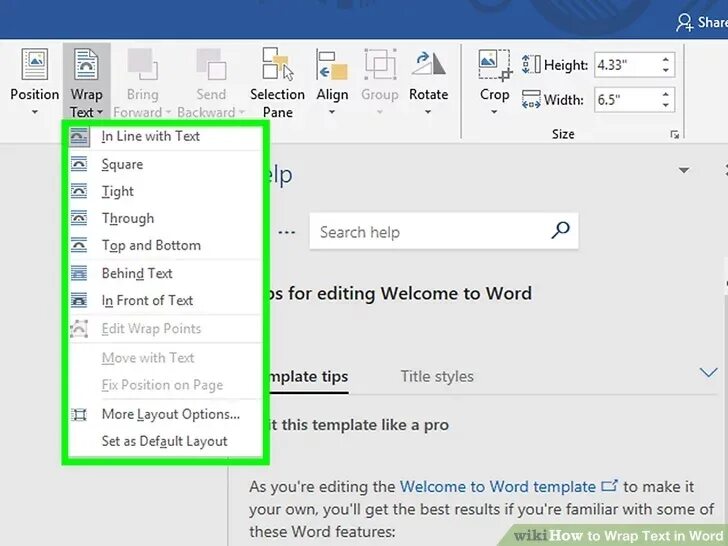
Task: Click the Width icon in Size group
Action: [531, 99]
